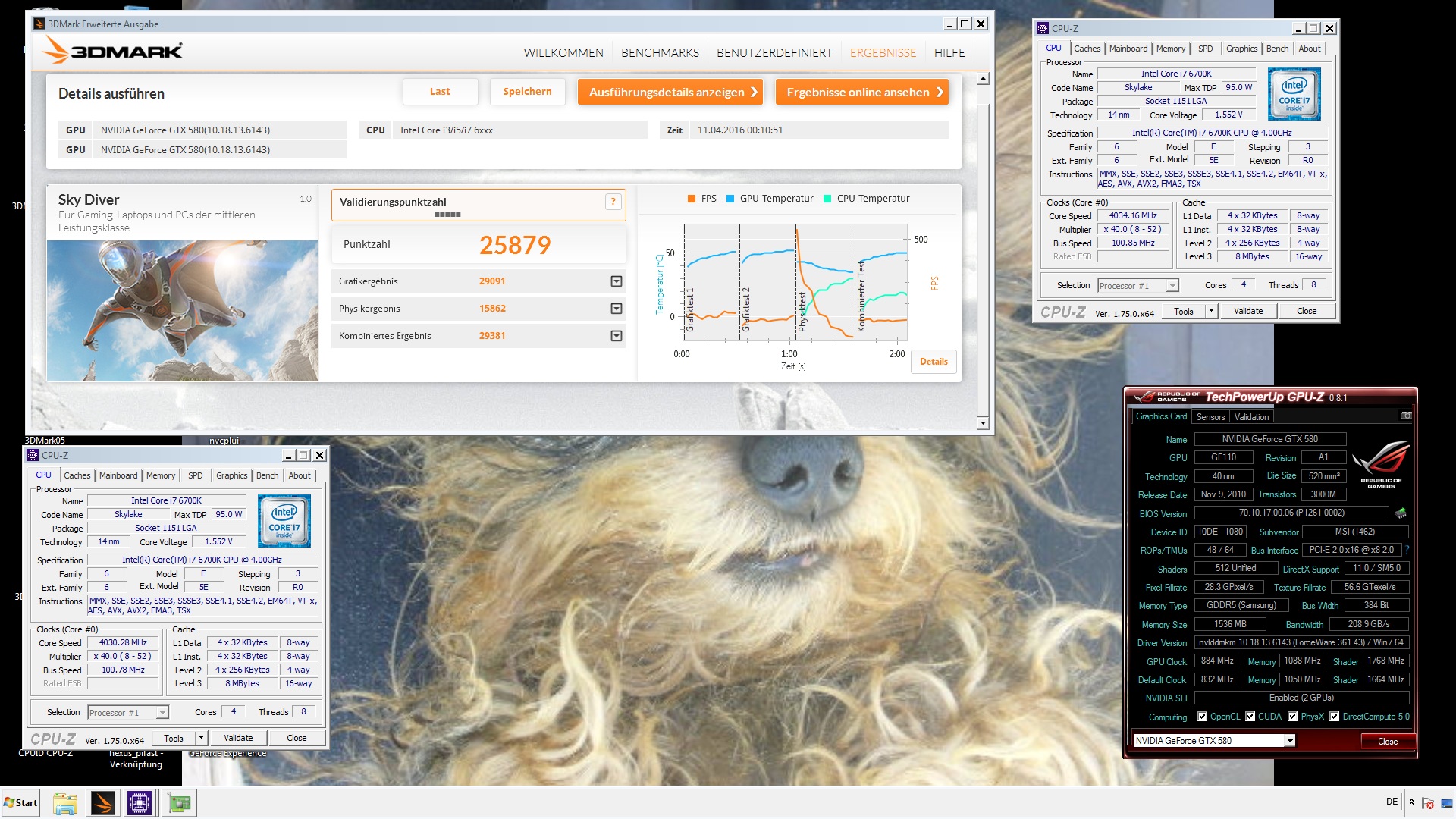This screenshot has width=1456, height=819.
Task: Click the 3DMark title bar icon
Action: [x=39, y=24]
